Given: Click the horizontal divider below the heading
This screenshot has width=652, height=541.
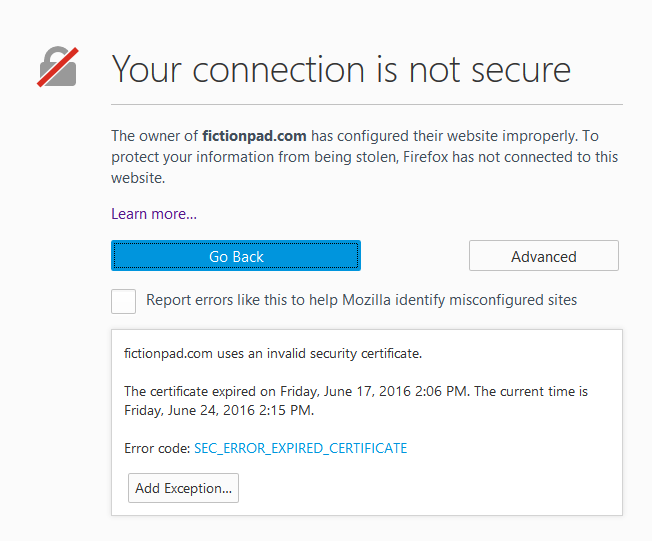Looking at the screenshot, I should pos(366,104).
